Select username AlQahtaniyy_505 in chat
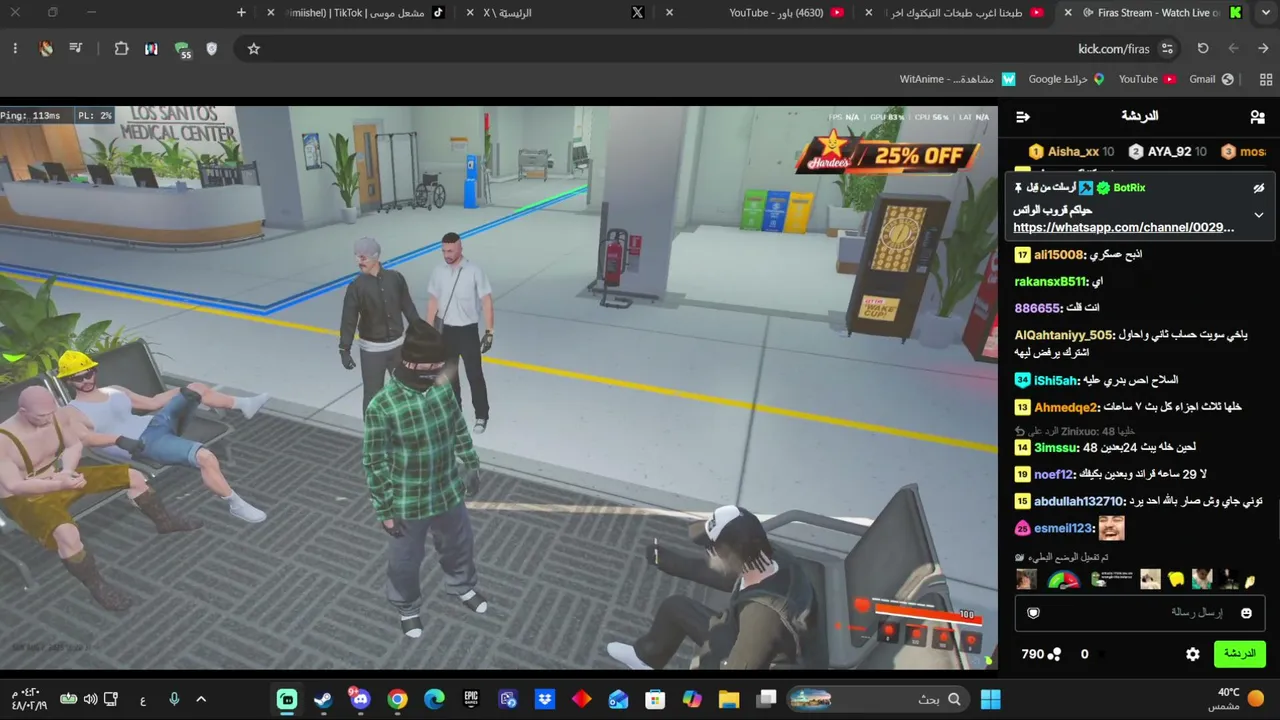The image size is (1280, 720). (x=1064, y=335)
